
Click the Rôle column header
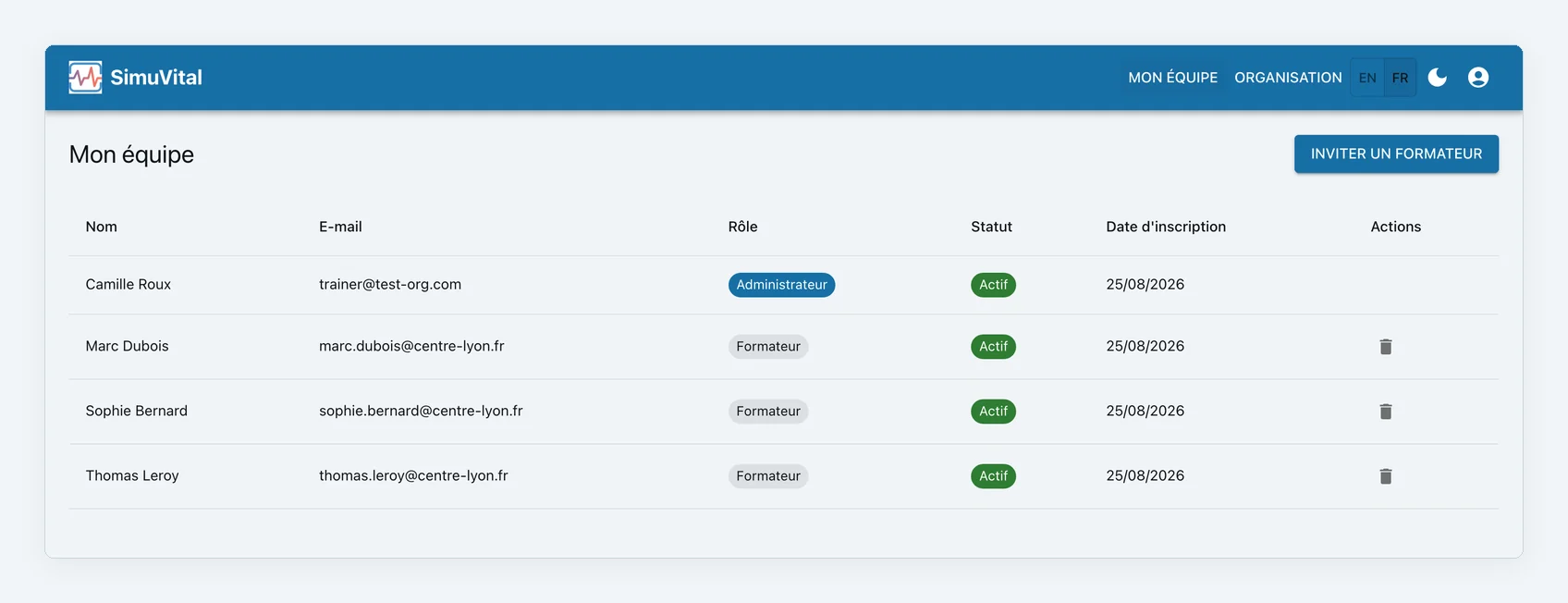(x=742, y=227)
